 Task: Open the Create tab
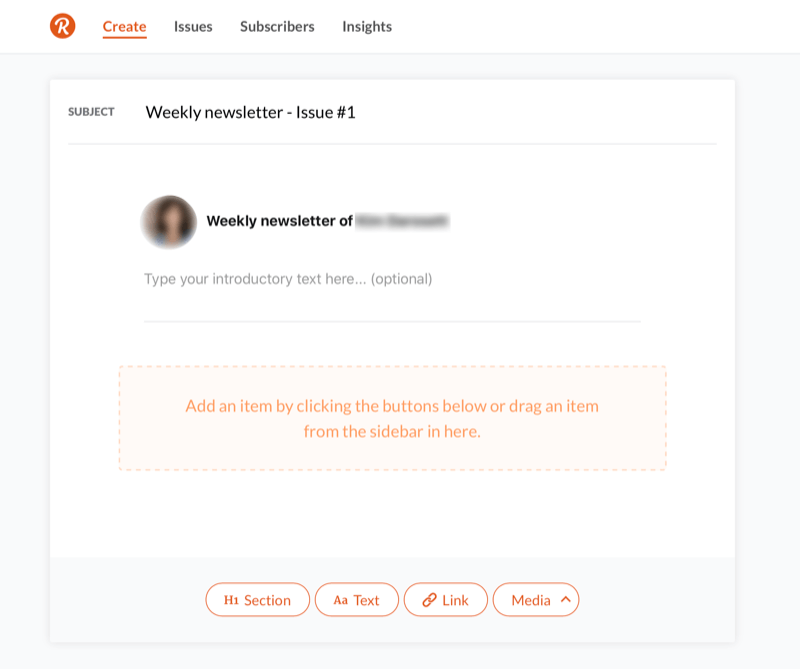pos(124,27)
